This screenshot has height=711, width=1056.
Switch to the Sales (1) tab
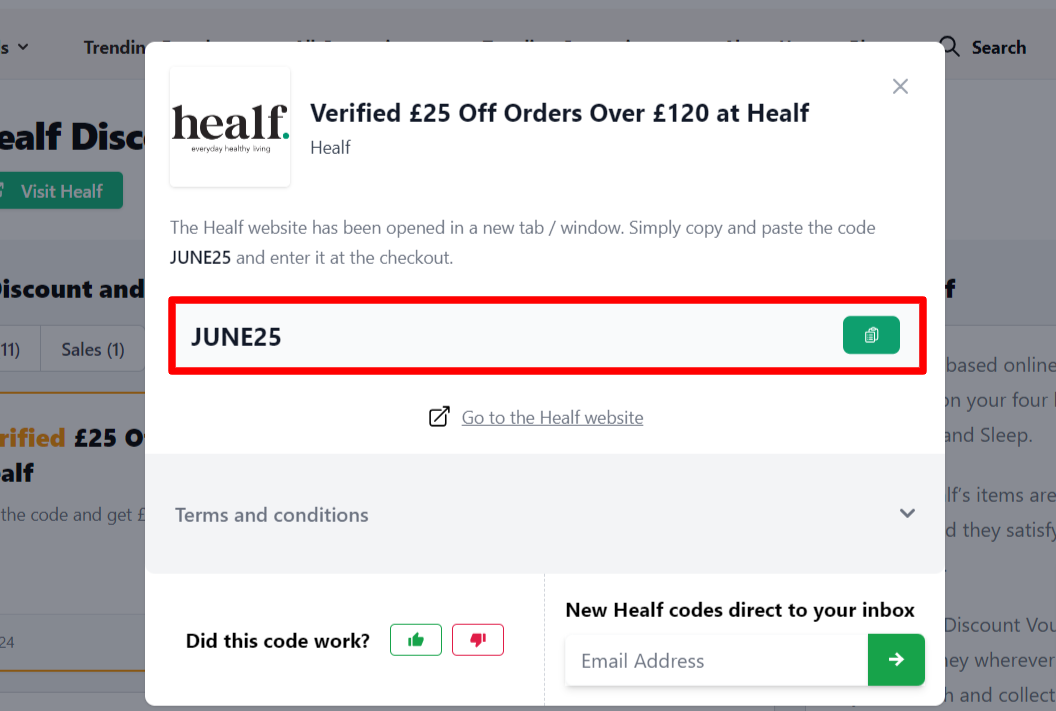(91, 349)
